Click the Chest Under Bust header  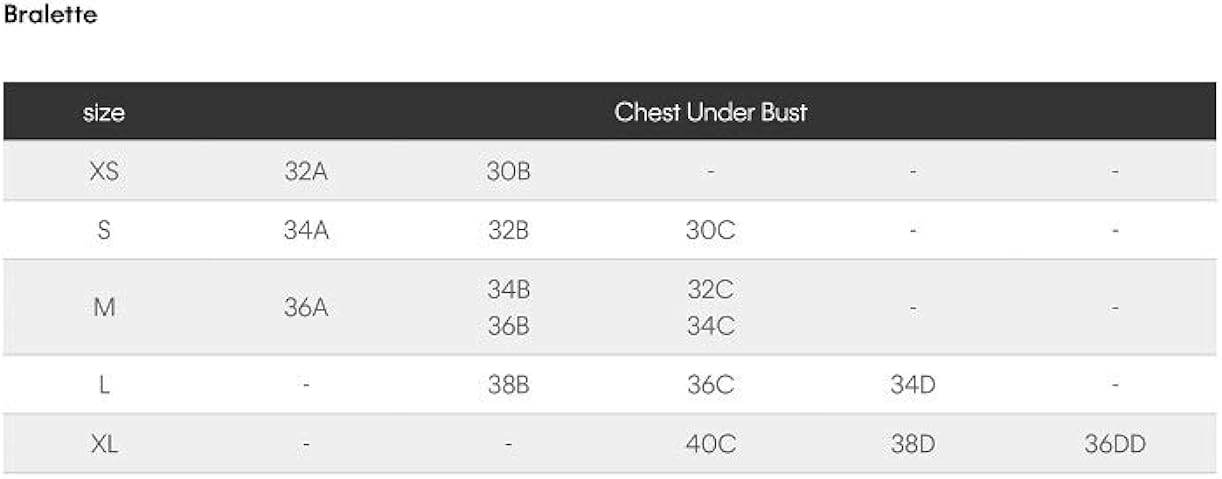(710, 112)
